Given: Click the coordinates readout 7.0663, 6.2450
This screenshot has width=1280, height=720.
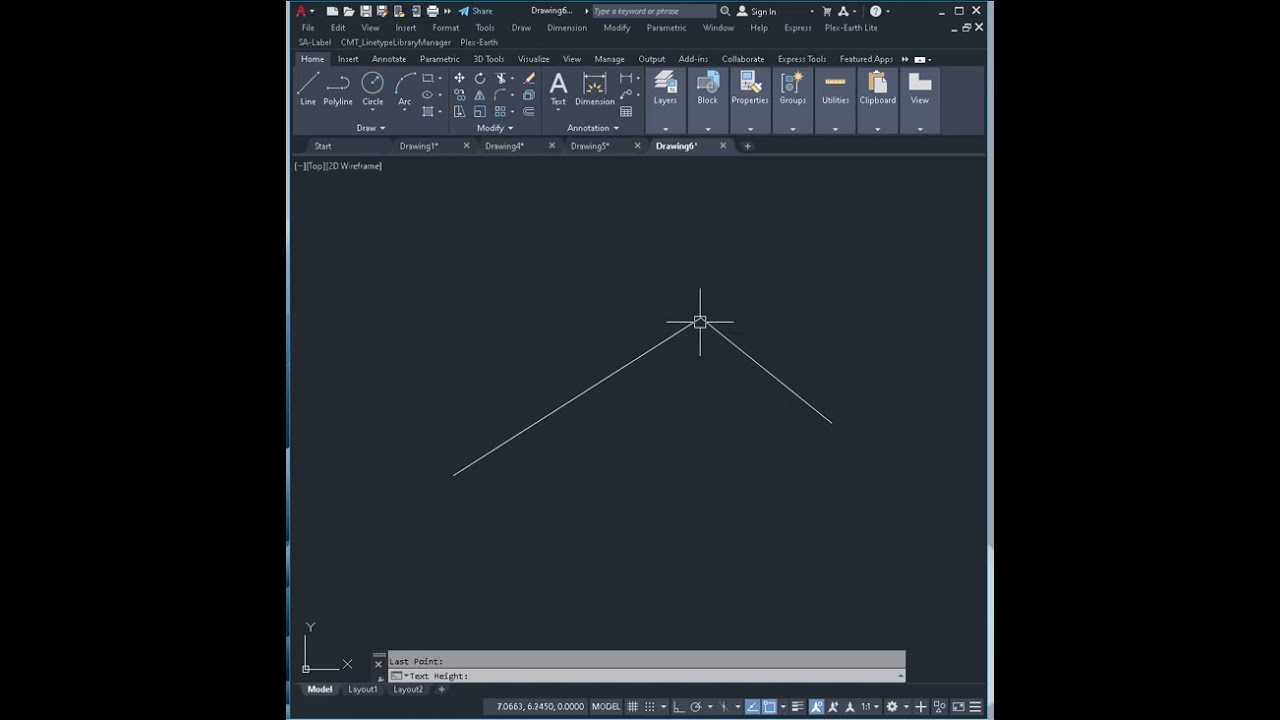Looking at the screenshot, I should click(540, 707).
